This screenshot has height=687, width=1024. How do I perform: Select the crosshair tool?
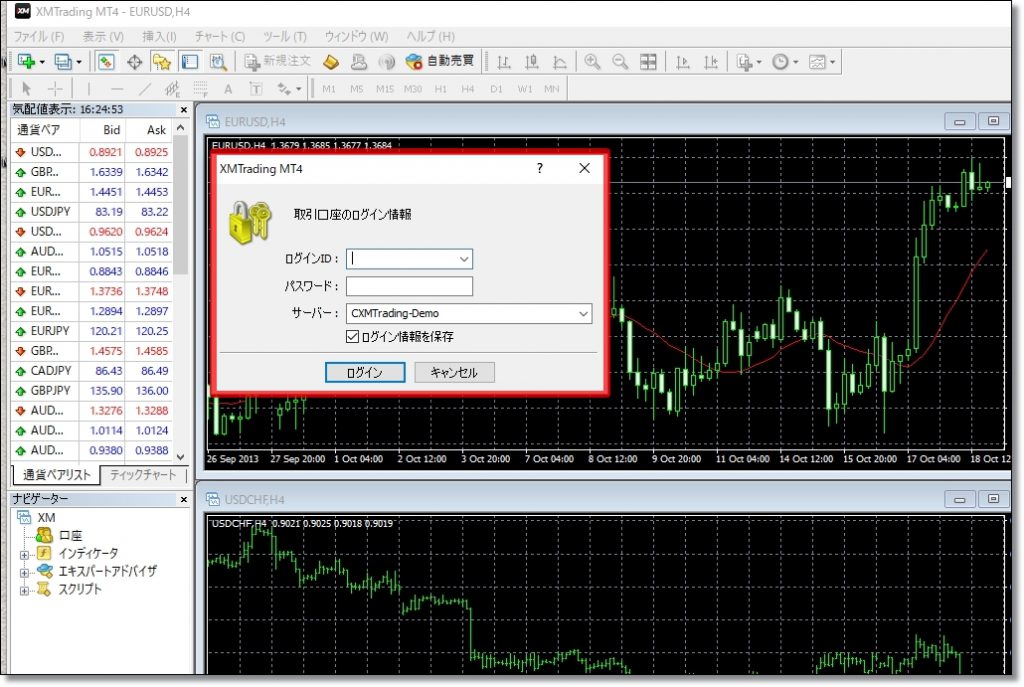point(55,89)
